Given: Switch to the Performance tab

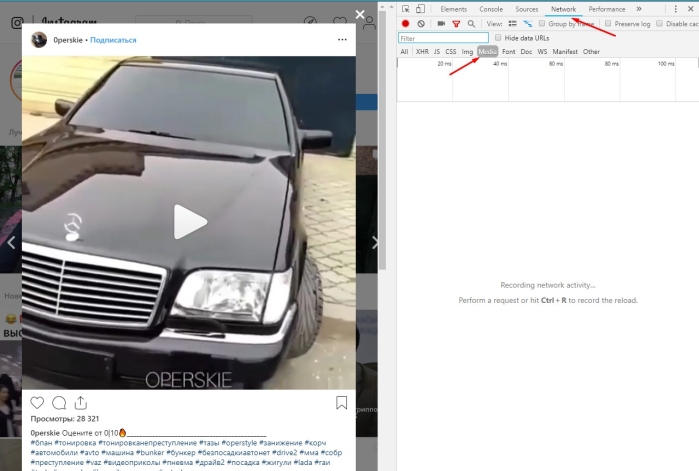Looking at the screenshot, I should [607, 9].
